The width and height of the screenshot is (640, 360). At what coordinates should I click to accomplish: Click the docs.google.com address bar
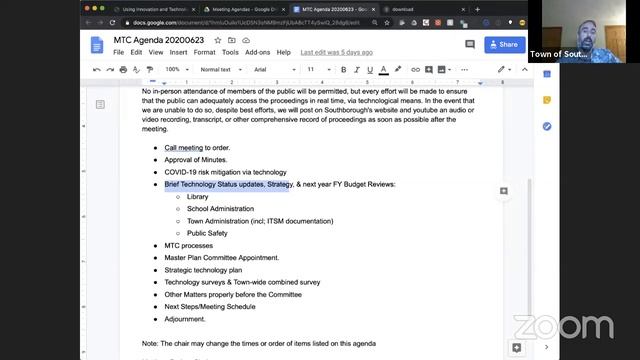(x=246, y=23)
